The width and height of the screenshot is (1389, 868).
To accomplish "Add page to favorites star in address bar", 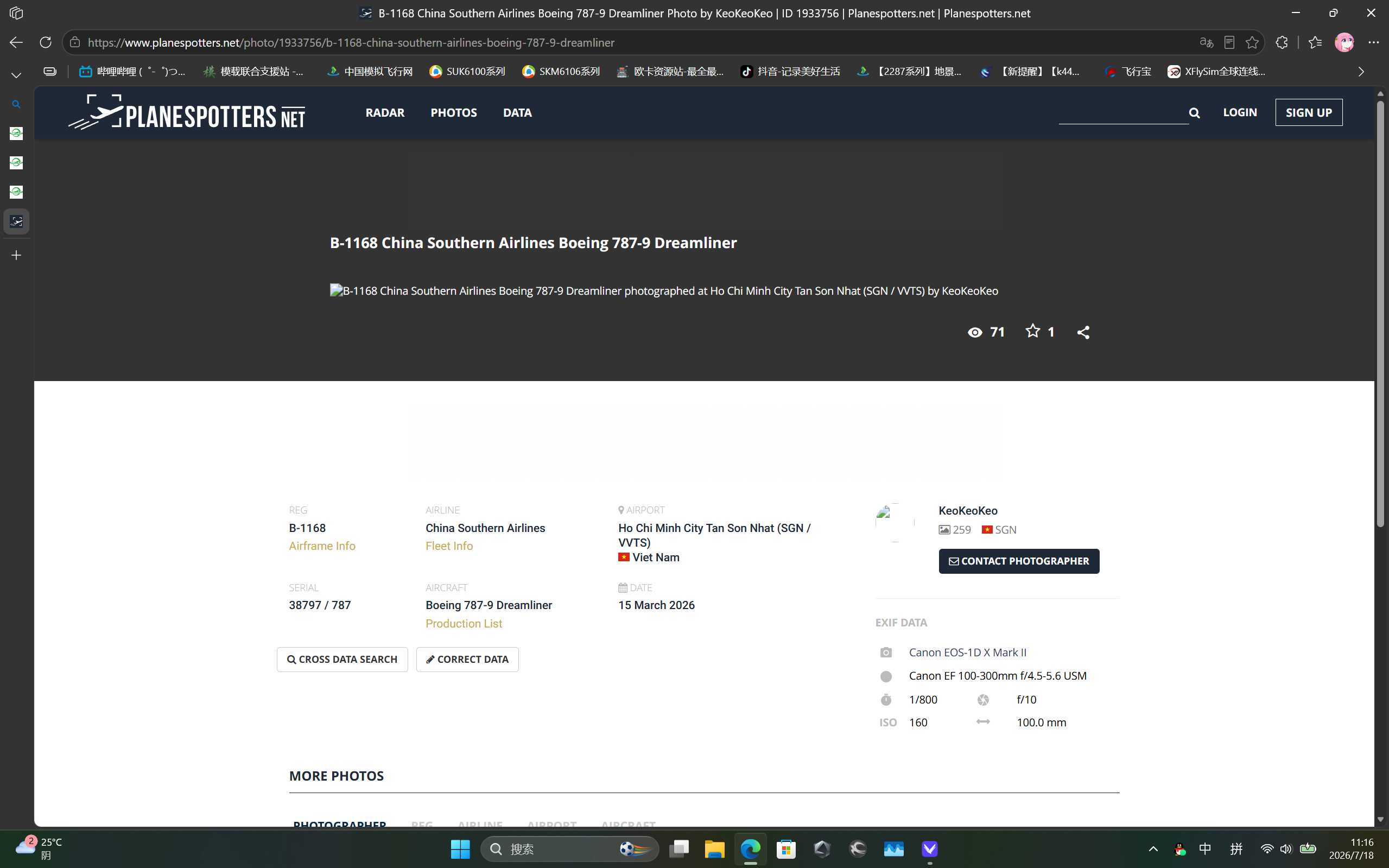I will 1252,42.
